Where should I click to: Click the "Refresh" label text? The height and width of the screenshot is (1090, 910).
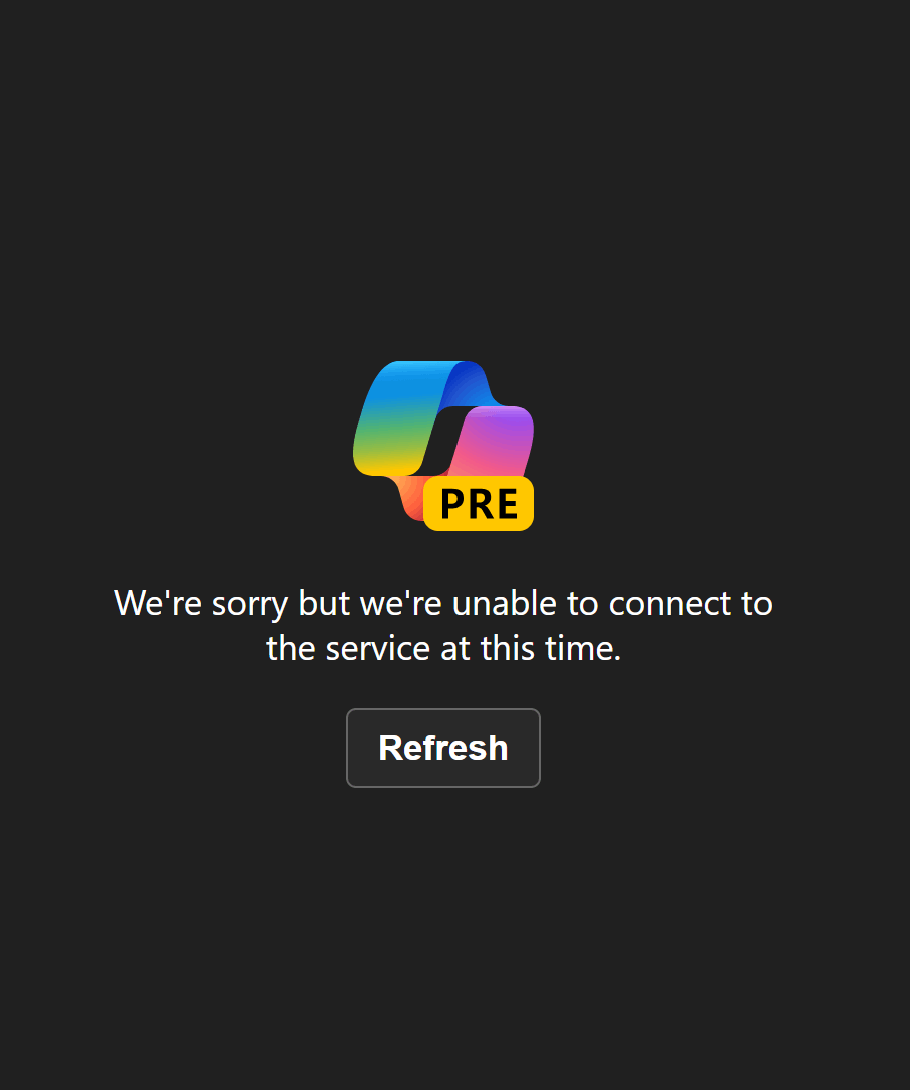coord(443,748)
